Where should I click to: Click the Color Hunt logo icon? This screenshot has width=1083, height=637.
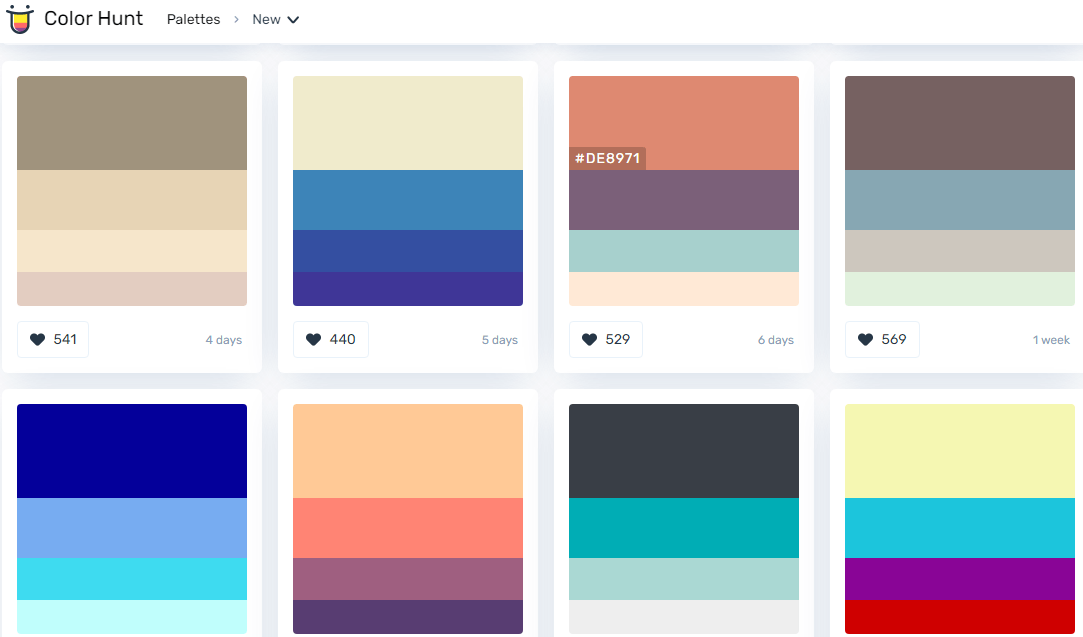click(x=20, y=19)
